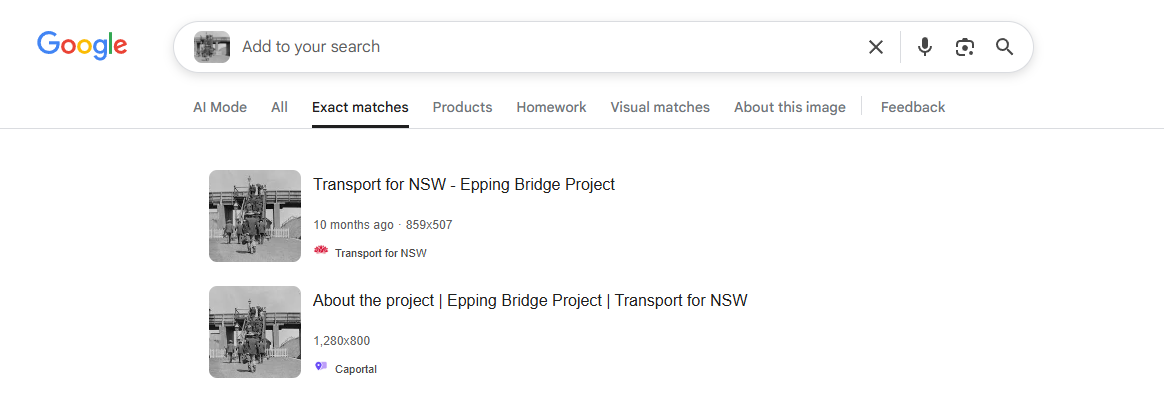Click the Google logo
Screen dimensions: 1164x412
click(82, 45)
